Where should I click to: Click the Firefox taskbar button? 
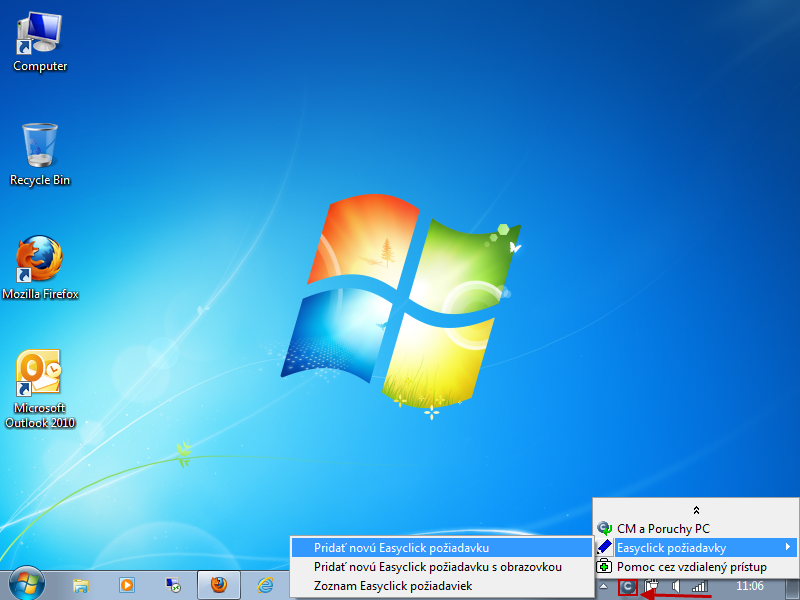pyautogui.click(x=219, y=585)
